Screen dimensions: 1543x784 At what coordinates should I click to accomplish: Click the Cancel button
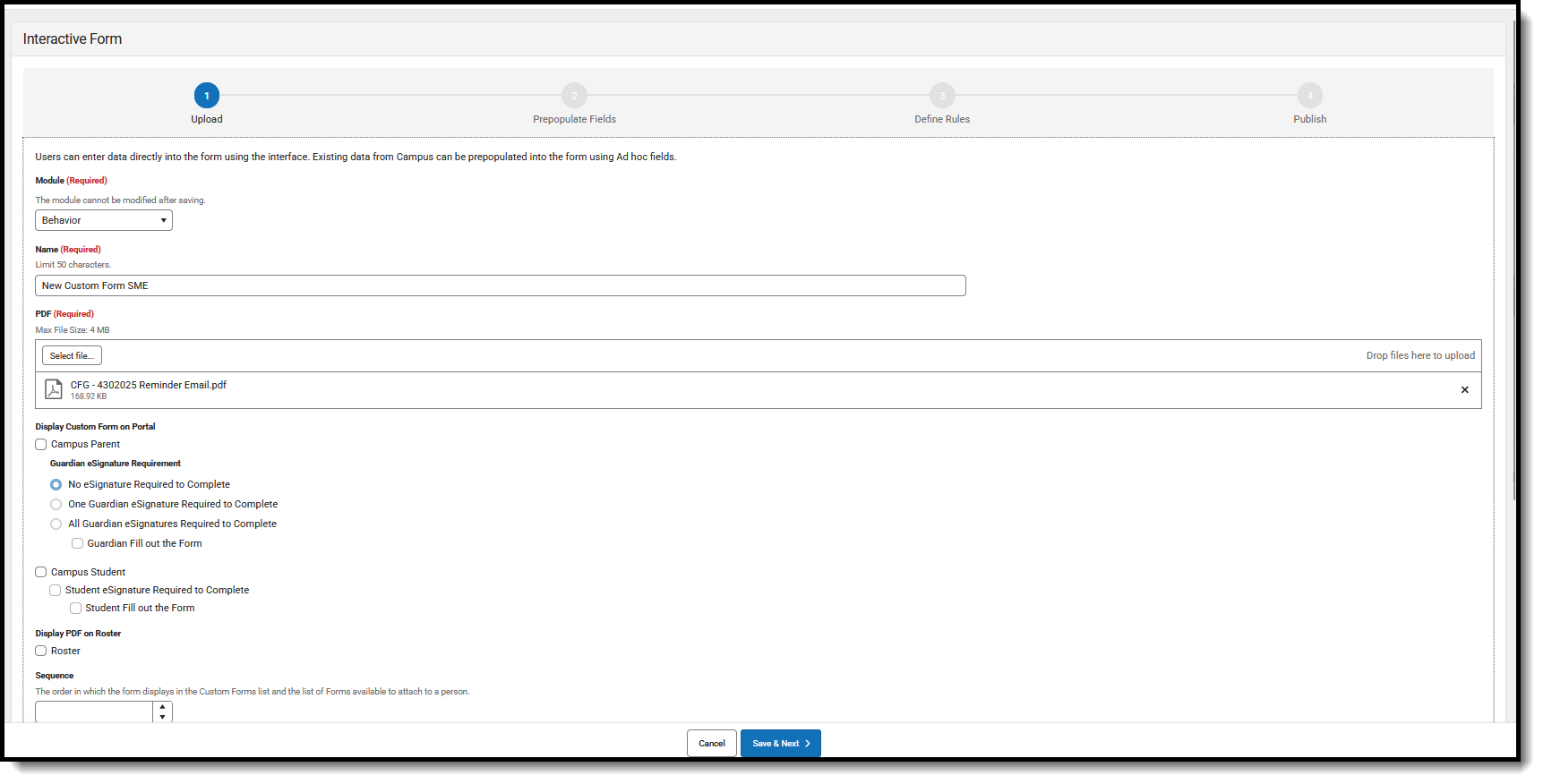click(x=712, y=744)
